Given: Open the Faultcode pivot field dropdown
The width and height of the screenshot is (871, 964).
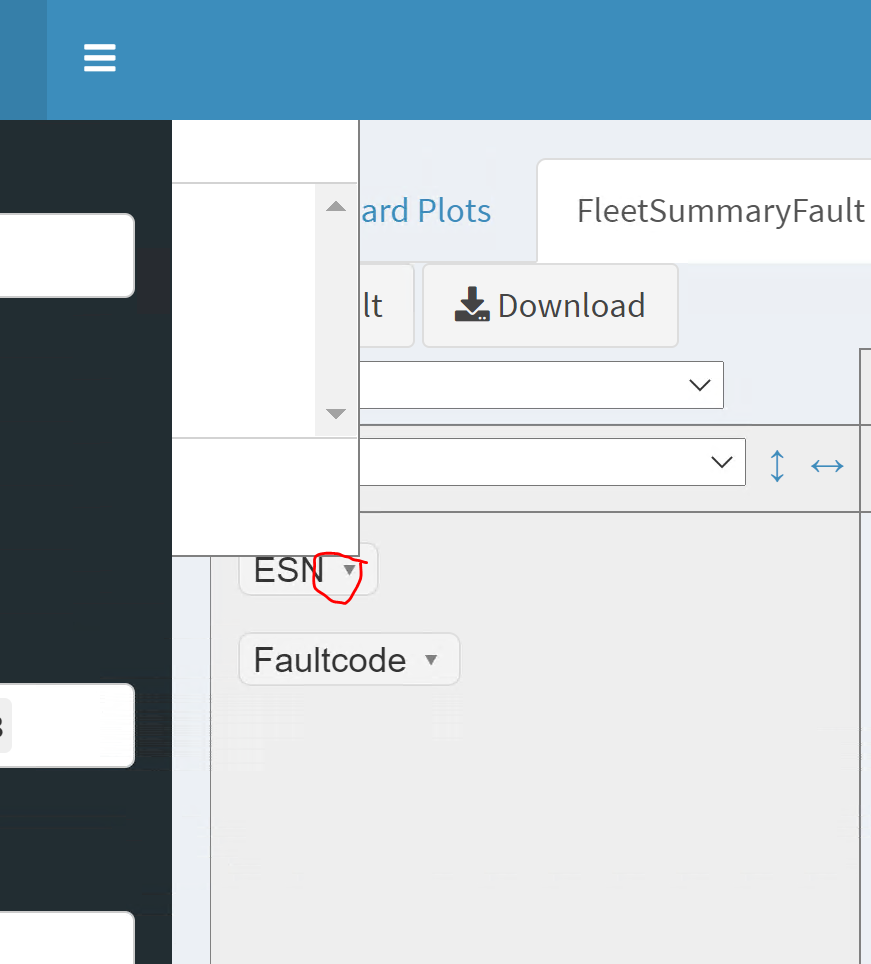Looking at the screenshot, I should point(431,659).
